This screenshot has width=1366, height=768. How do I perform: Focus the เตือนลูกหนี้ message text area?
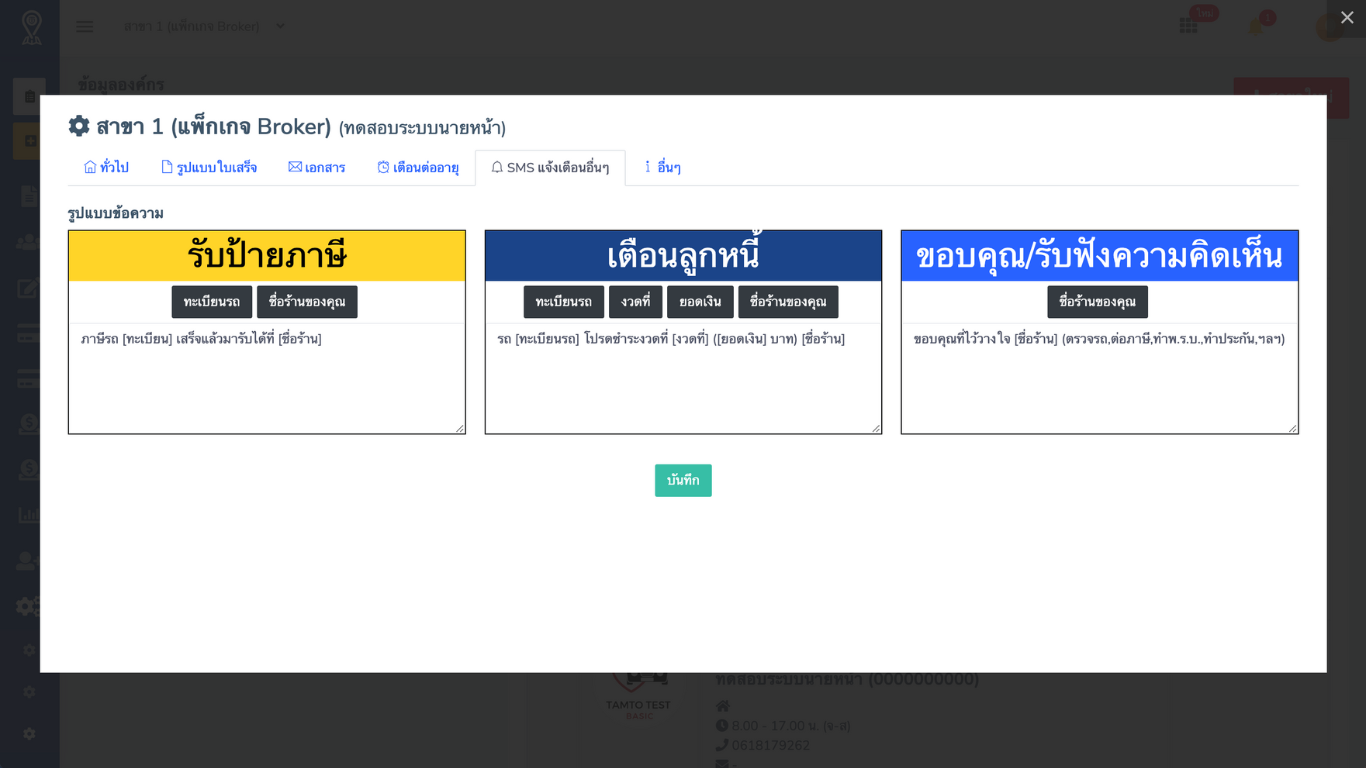(x=683, y=378)
